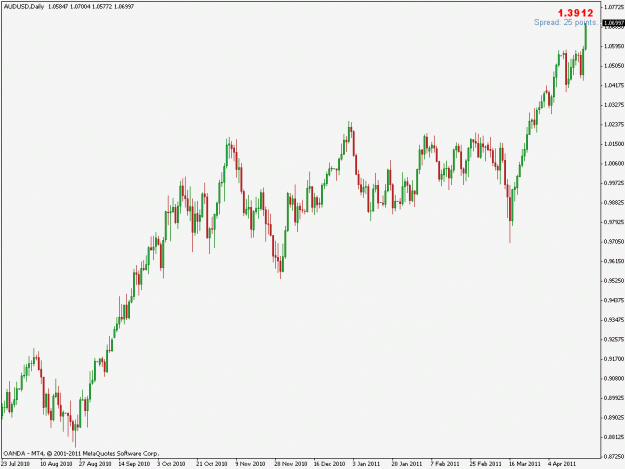
Task: Select the 0.87250 price axis label
Action: click(x=614, y=457)
